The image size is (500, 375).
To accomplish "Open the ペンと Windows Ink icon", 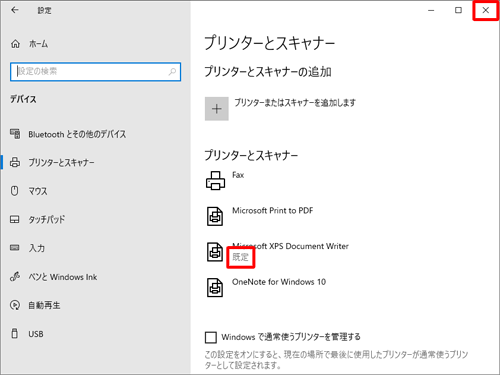I will tap(15, 276).
